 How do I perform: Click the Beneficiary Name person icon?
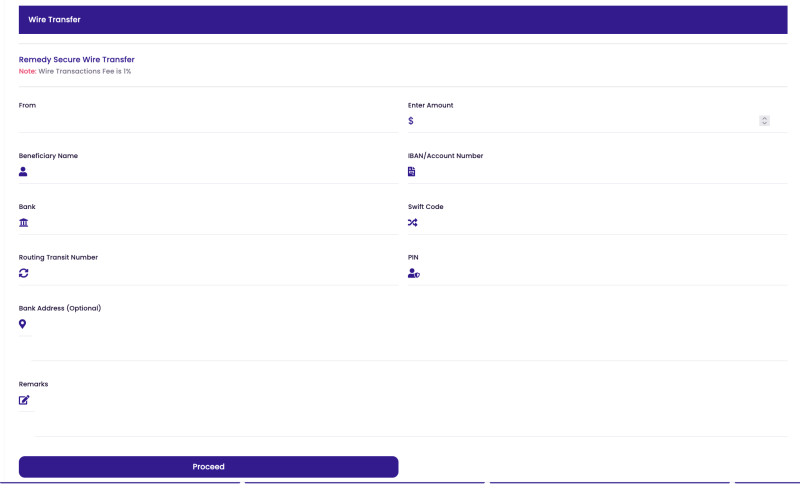(x=23, y=172)
